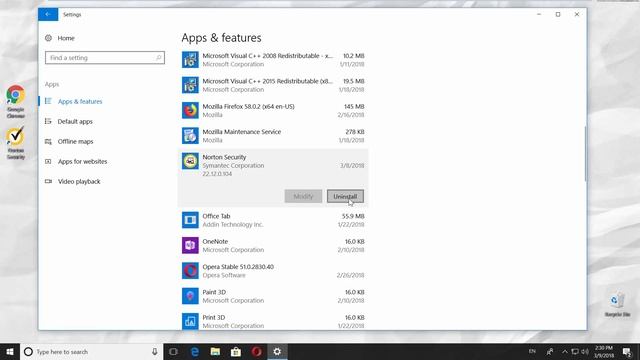Click the volume speaker tray icon
This screenshot has height=360, width=640.
(x=585, y=351)
